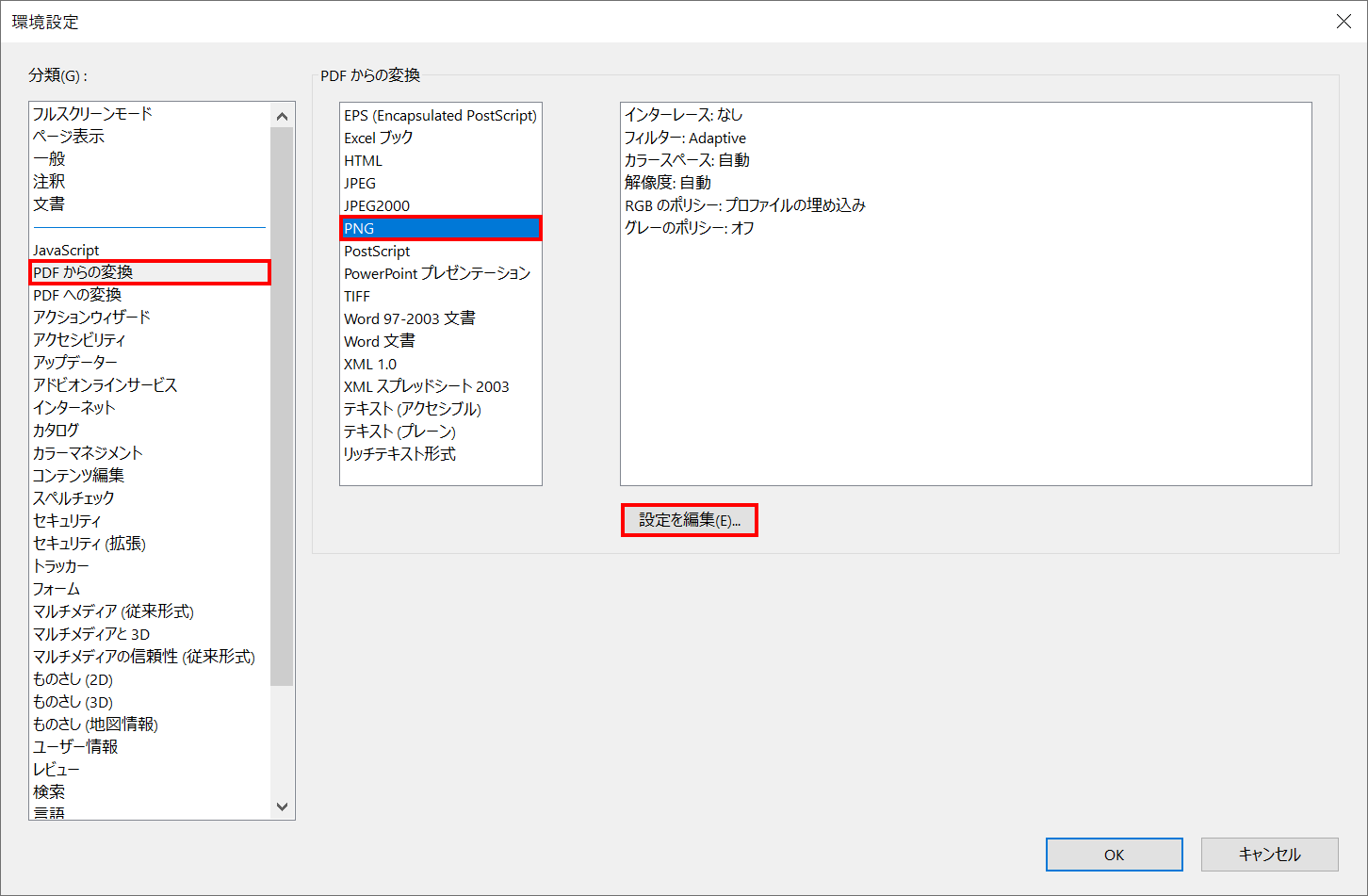This screenshot has width=1368, height=896.
Task: Select Word 97-2003 文書 format
Action: coord(409,318)
